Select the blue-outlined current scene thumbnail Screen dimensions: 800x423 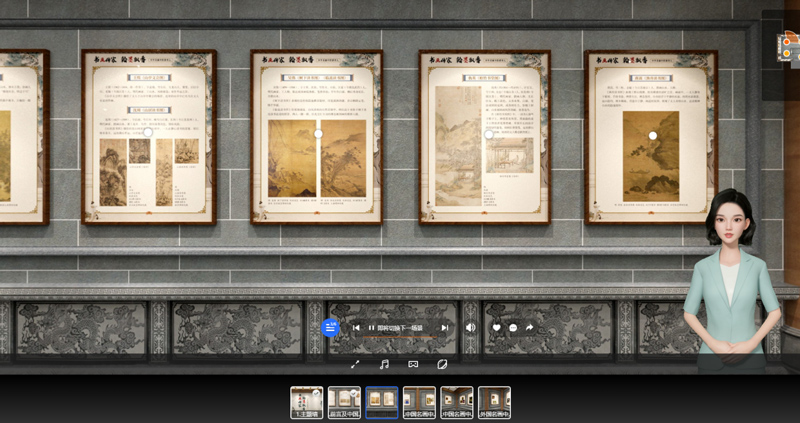(382, 403)
